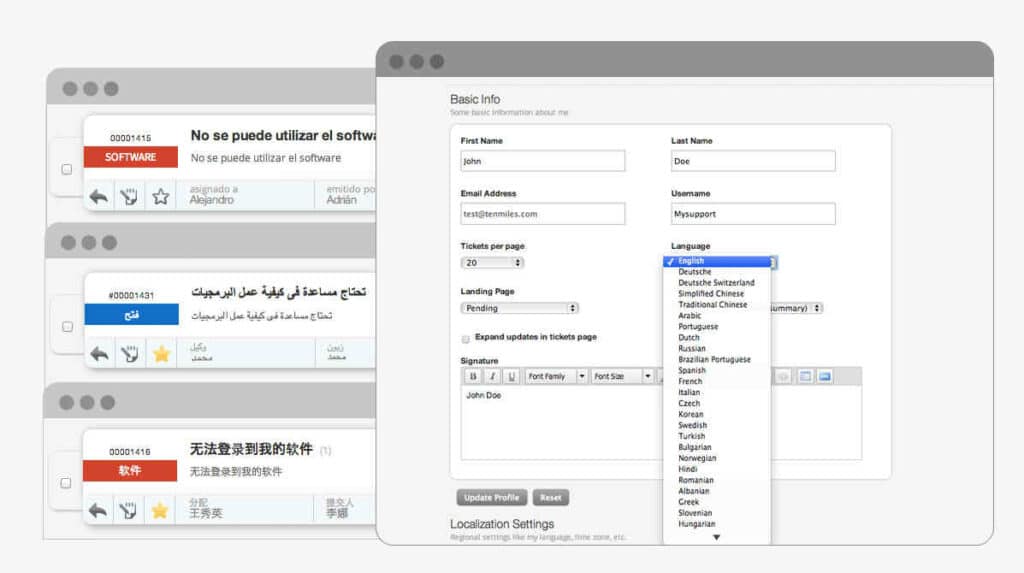Click First Name field with John
The height and width of the screenshot is (573, 1024).
coord(543,161)
